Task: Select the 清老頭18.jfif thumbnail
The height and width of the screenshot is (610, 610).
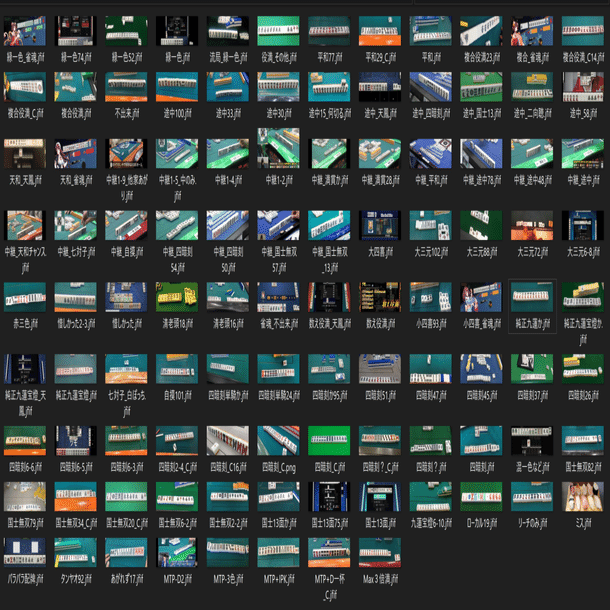Action: pos(177,297)
